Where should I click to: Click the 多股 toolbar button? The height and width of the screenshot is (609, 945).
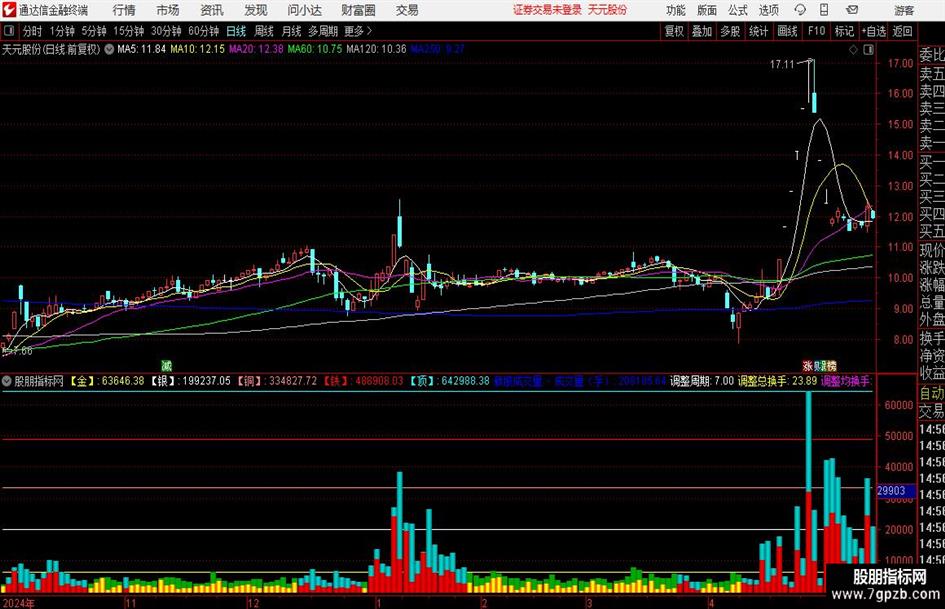point(730,31)
